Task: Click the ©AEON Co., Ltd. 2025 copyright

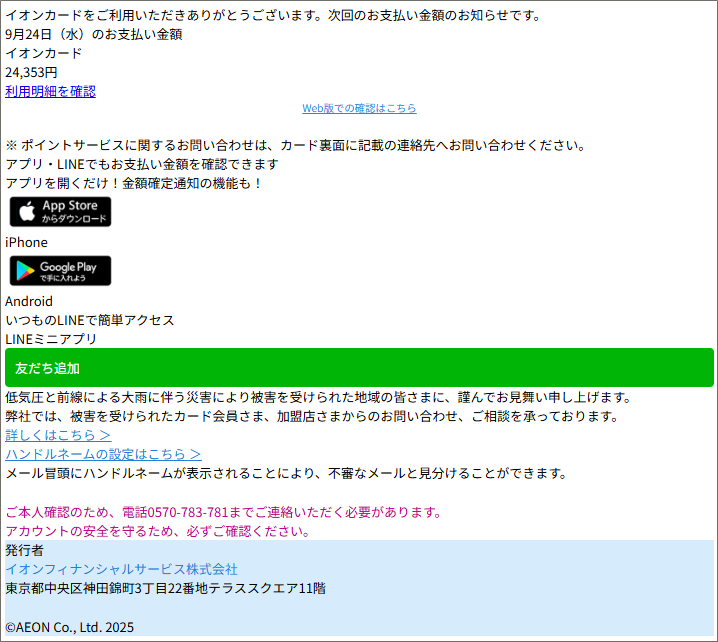Action: point(70,627)
